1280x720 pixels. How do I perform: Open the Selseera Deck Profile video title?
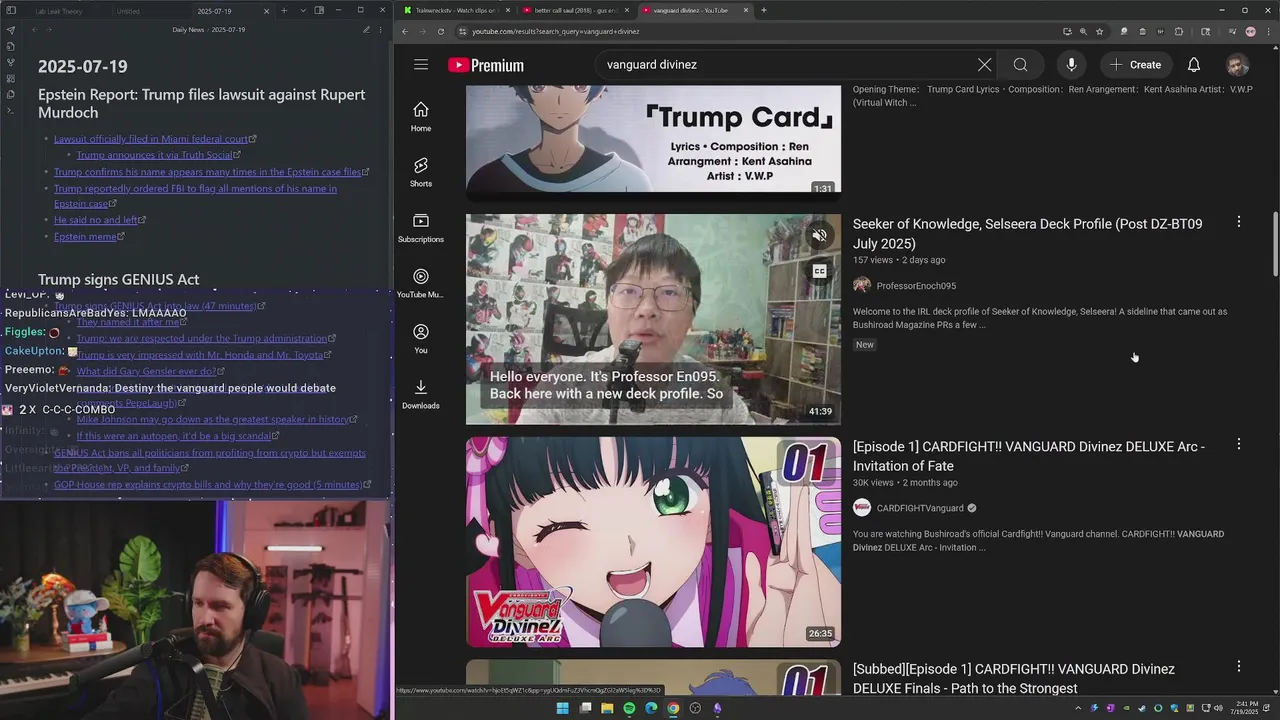click(x=1027, y=233)
